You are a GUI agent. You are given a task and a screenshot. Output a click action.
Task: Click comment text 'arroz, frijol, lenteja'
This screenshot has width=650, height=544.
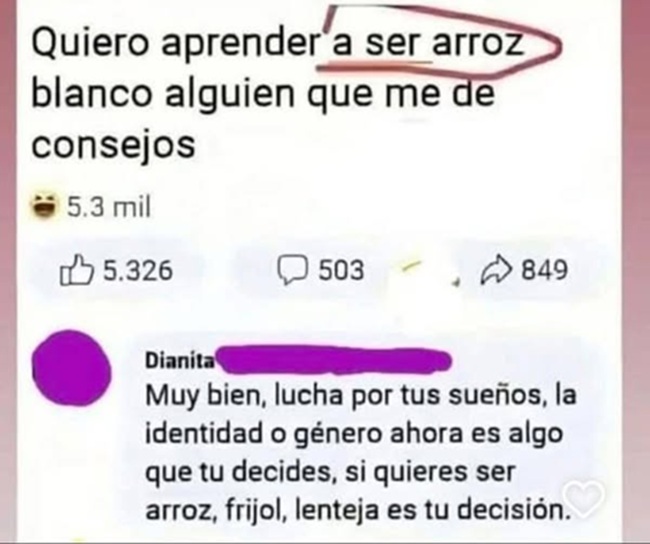click(262, 510)
